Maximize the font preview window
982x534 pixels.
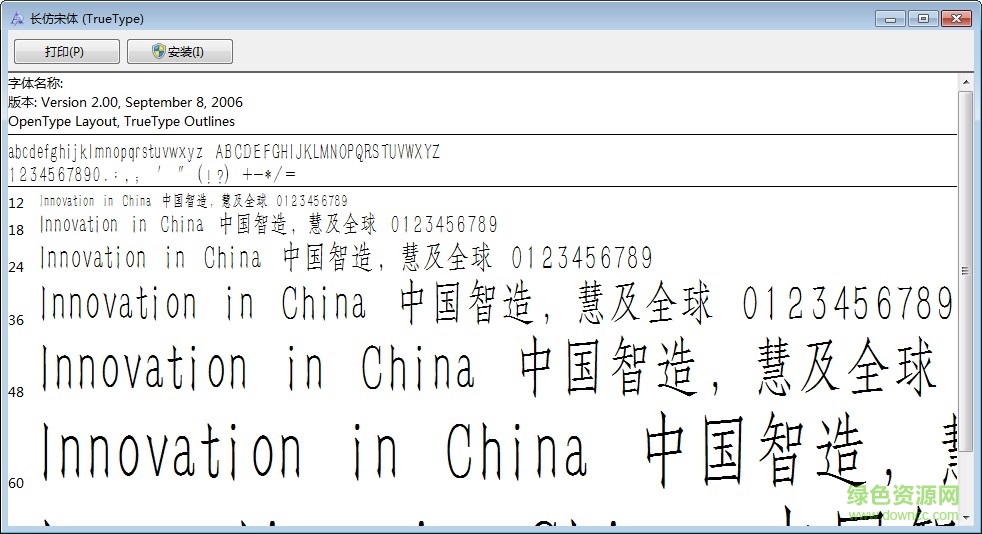pyautogui.click(x=922, y=18)
